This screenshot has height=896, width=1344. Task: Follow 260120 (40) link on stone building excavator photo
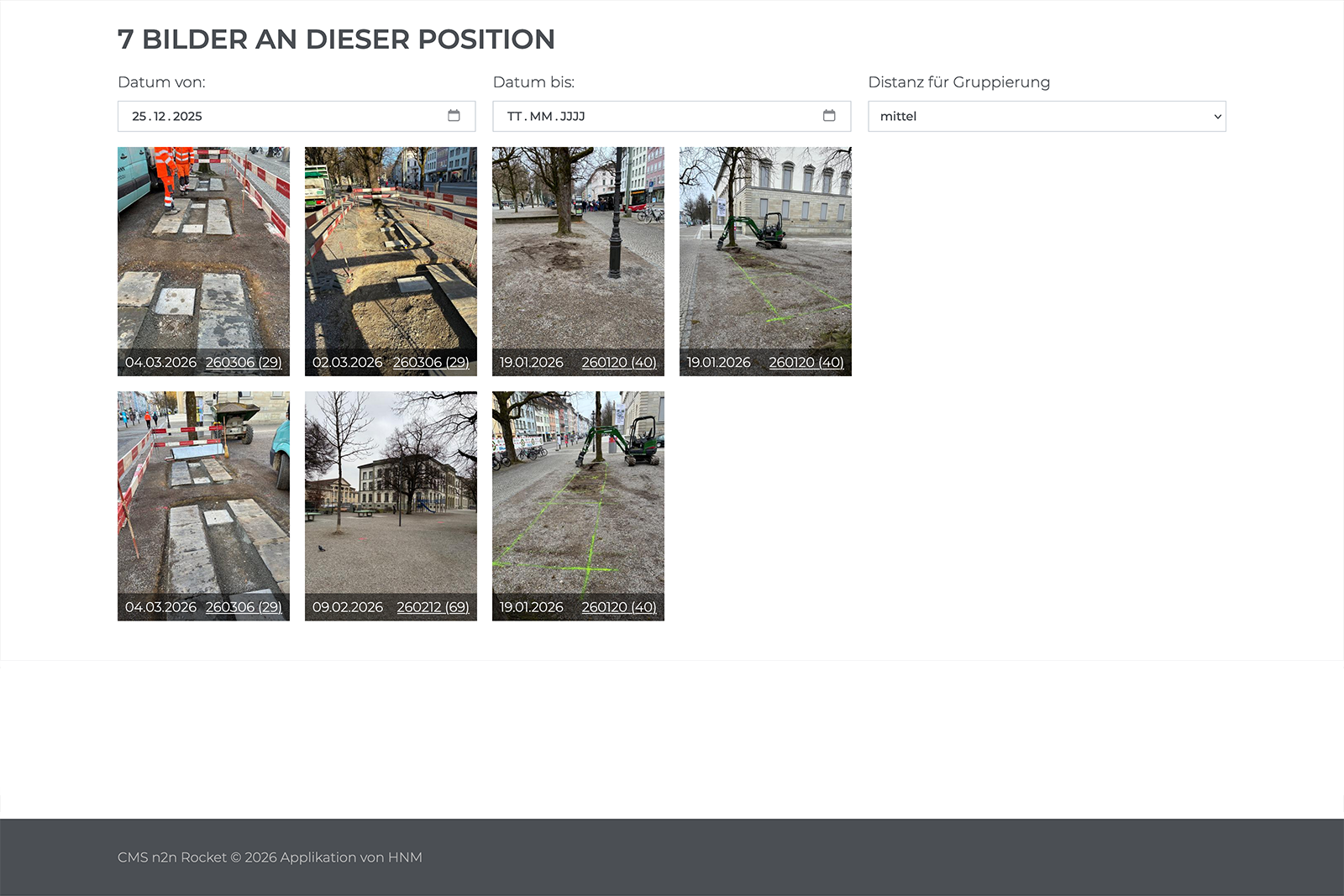pos(806,363)
